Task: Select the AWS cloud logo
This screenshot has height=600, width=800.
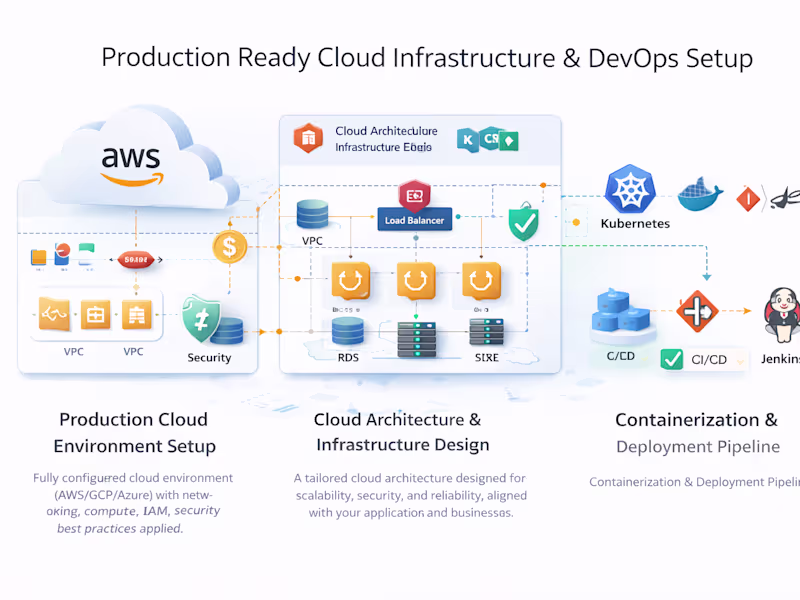Action: [x=130, y=160]
